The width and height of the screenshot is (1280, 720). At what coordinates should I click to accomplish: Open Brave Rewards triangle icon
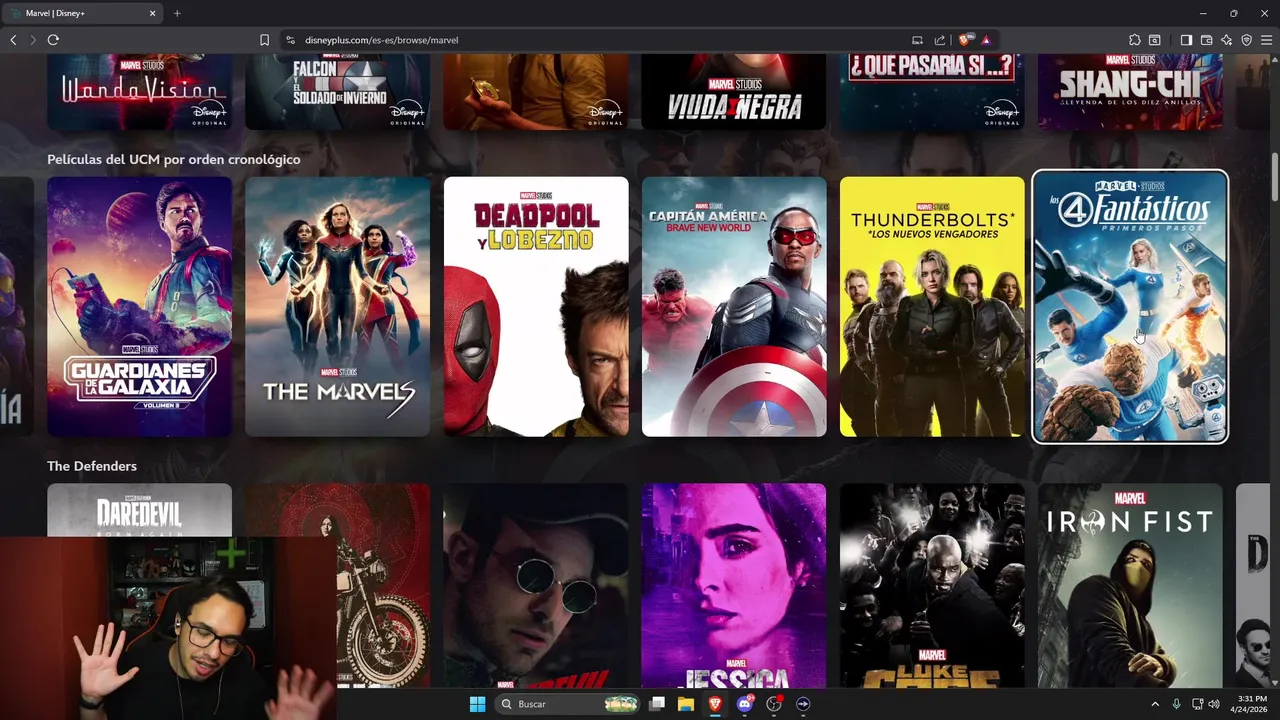(x=986, y=40)
